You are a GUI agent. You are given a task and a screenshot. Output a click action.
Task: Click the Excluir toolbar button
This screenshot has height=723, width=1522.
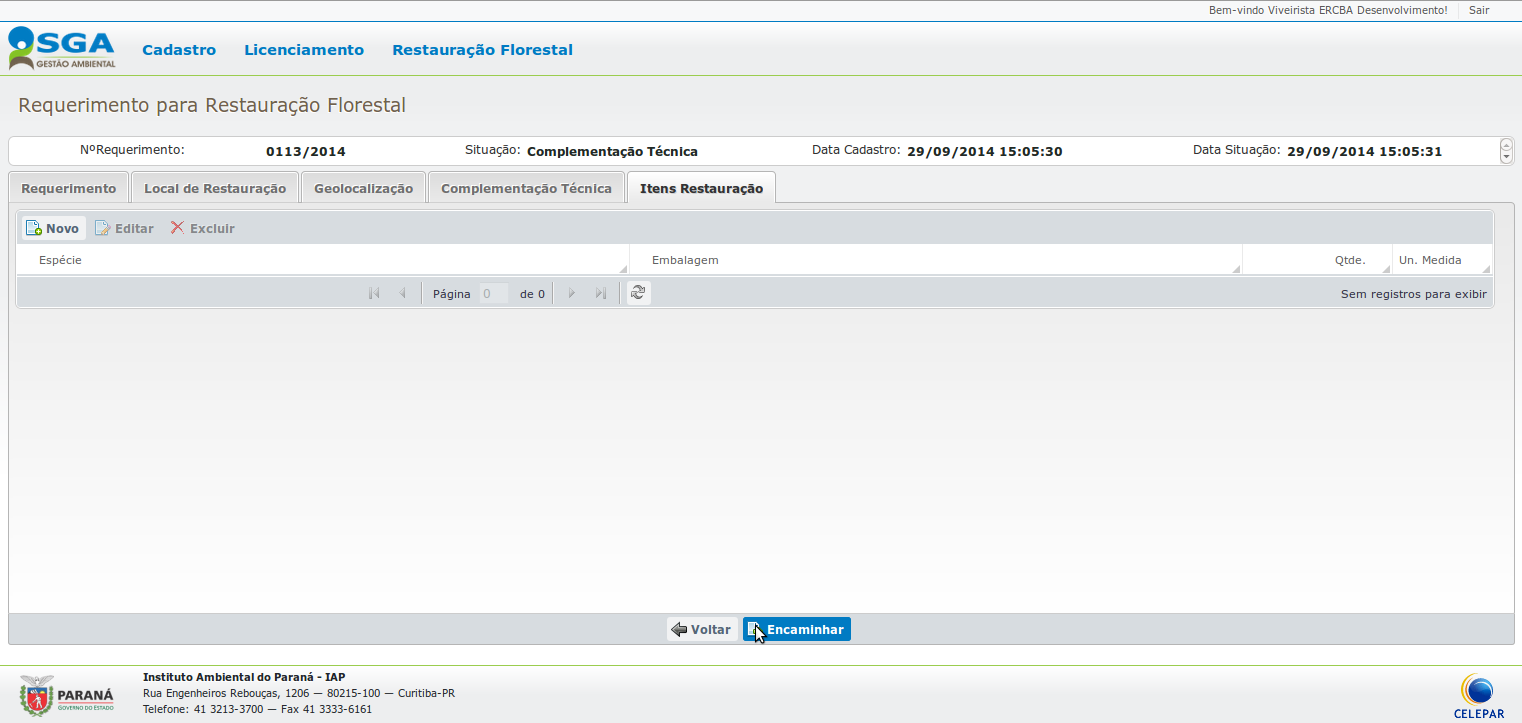203,228
